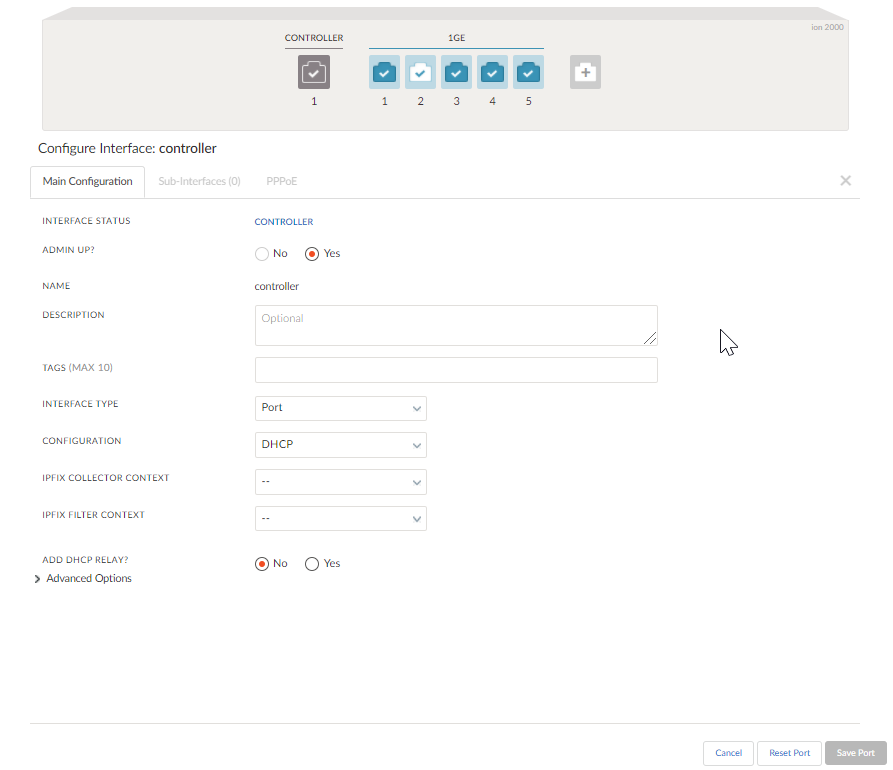This screenshot has height=770, width=893.
Task: Select the Controller port icon
Action: pos(313,71)
